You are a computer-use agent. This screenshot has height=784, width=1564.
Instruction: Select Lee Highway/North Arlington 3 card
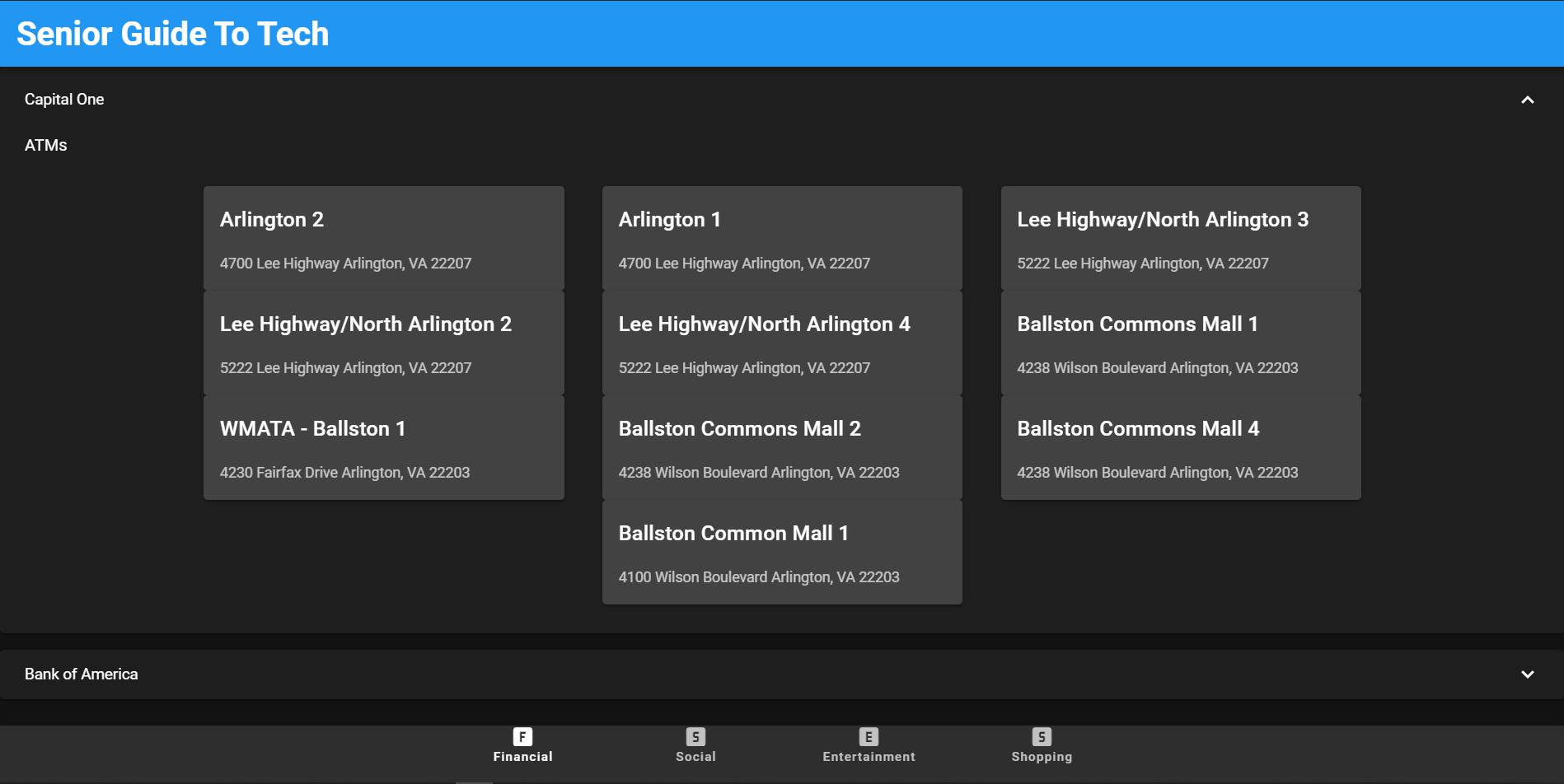(x=1181, y=238)
